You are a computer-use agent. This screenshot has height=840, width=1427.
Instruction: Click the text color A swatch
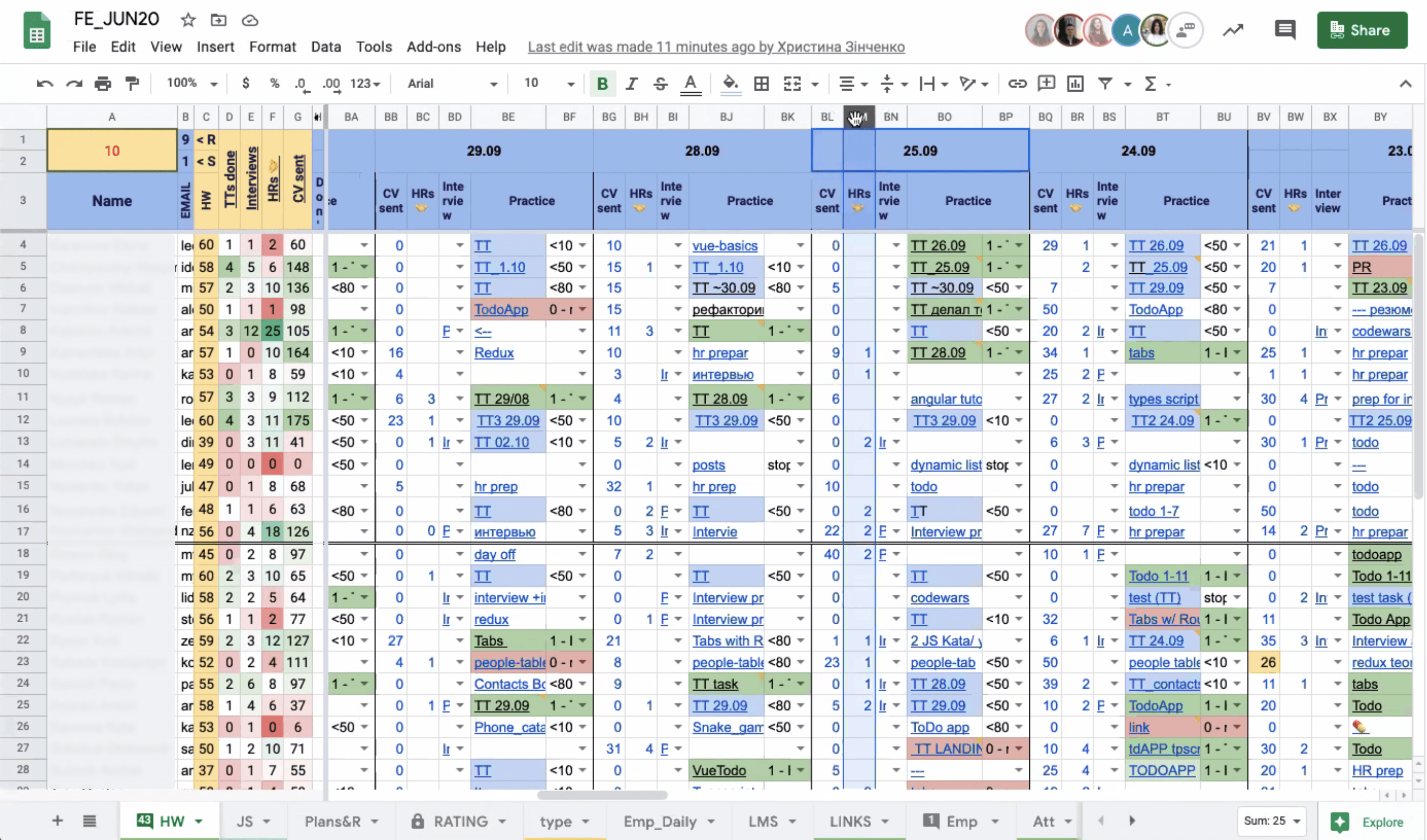coord(690,84)
